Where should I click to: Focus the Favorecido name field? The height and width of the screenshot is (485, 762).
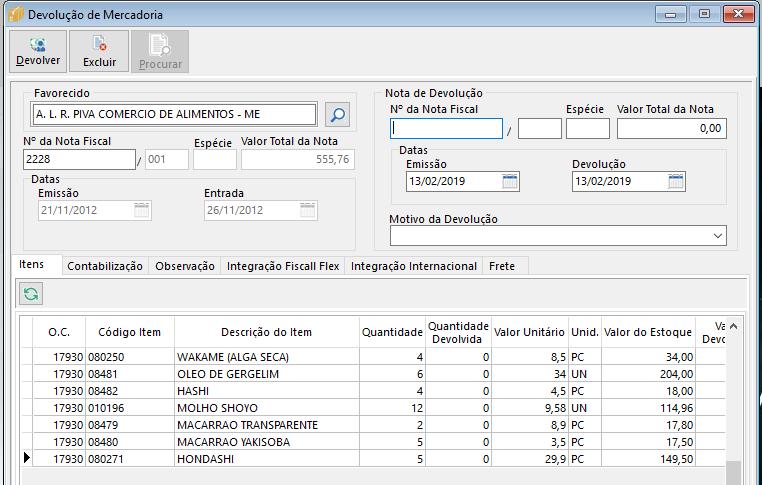173,114
